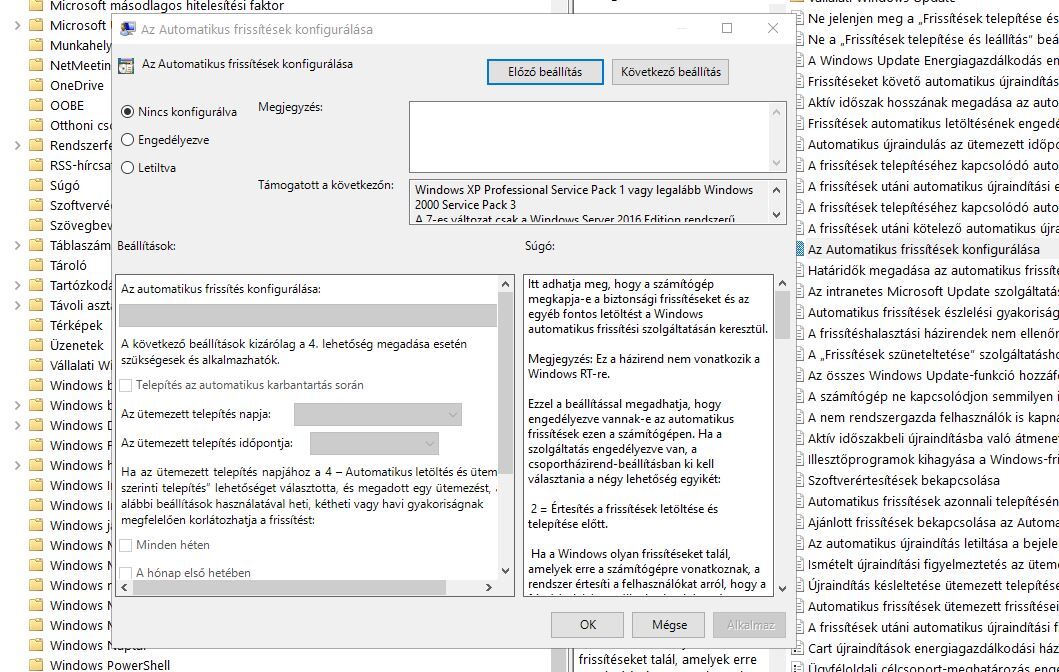
Task: Select the Engedélyezve radio button
Action: (x=127, y=140)
